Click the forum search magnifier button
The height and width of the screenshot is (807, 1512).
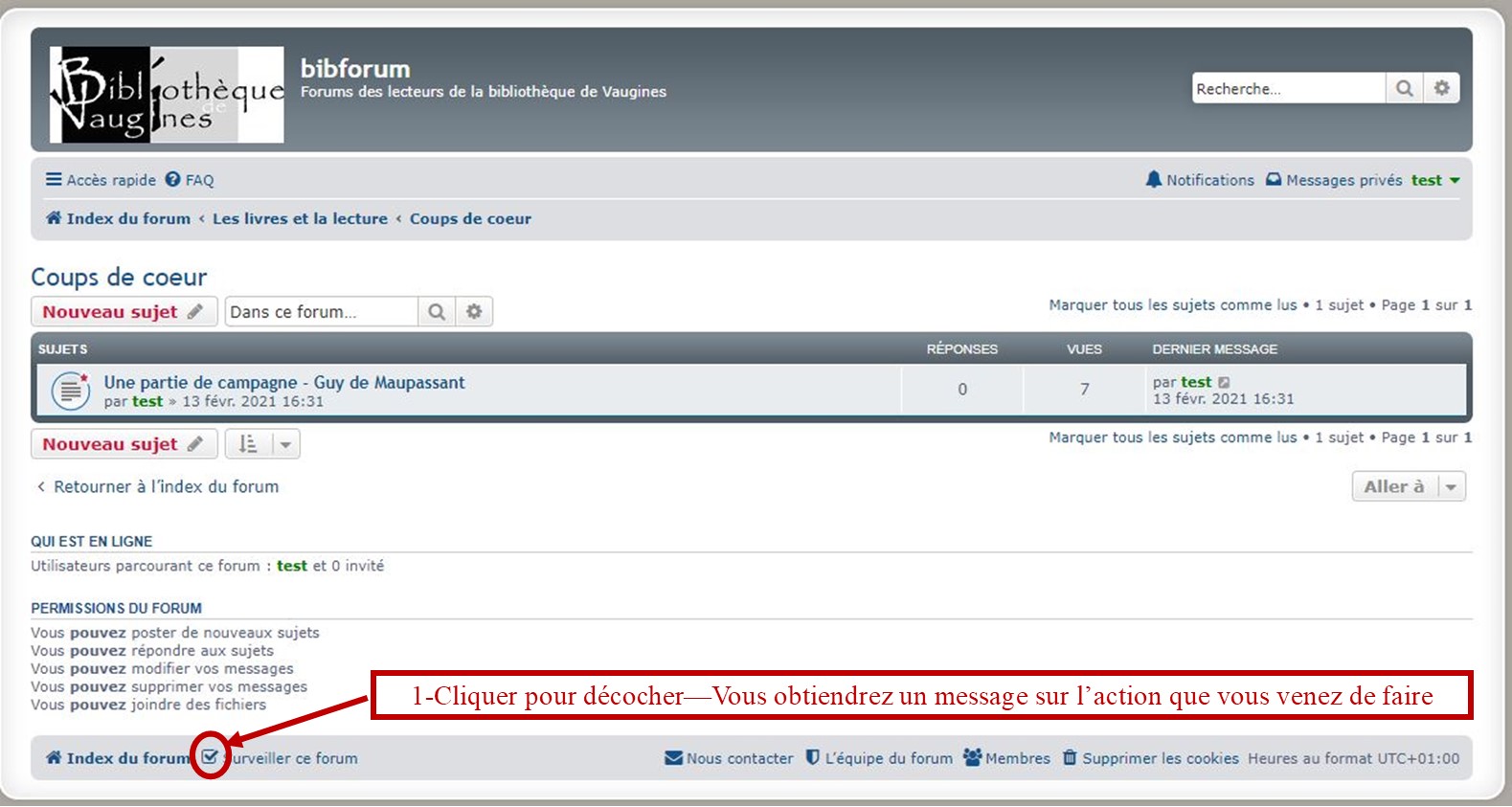(x=437, y=312)
